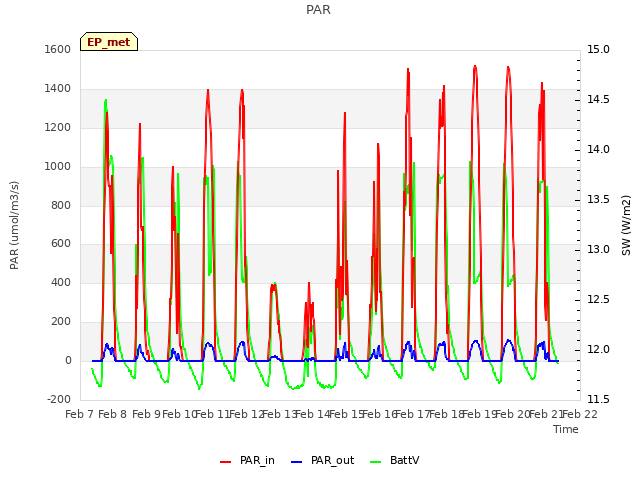The image size is (640, 480).
Task: Click the Feb 16 date tick label
Action: pyautogui.click(x=379, y=415)
